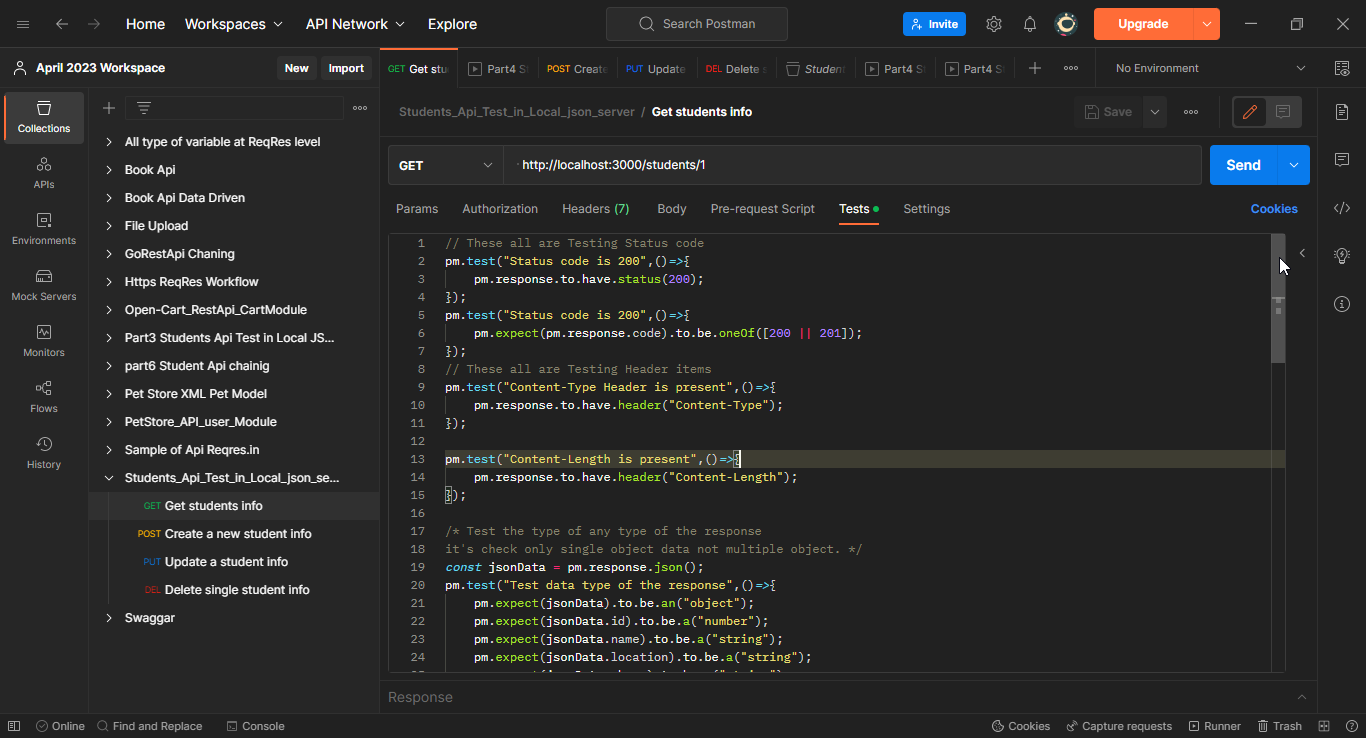Open the Environments panel
This screenshot has height=738, width=1366.
coord(43,228)
